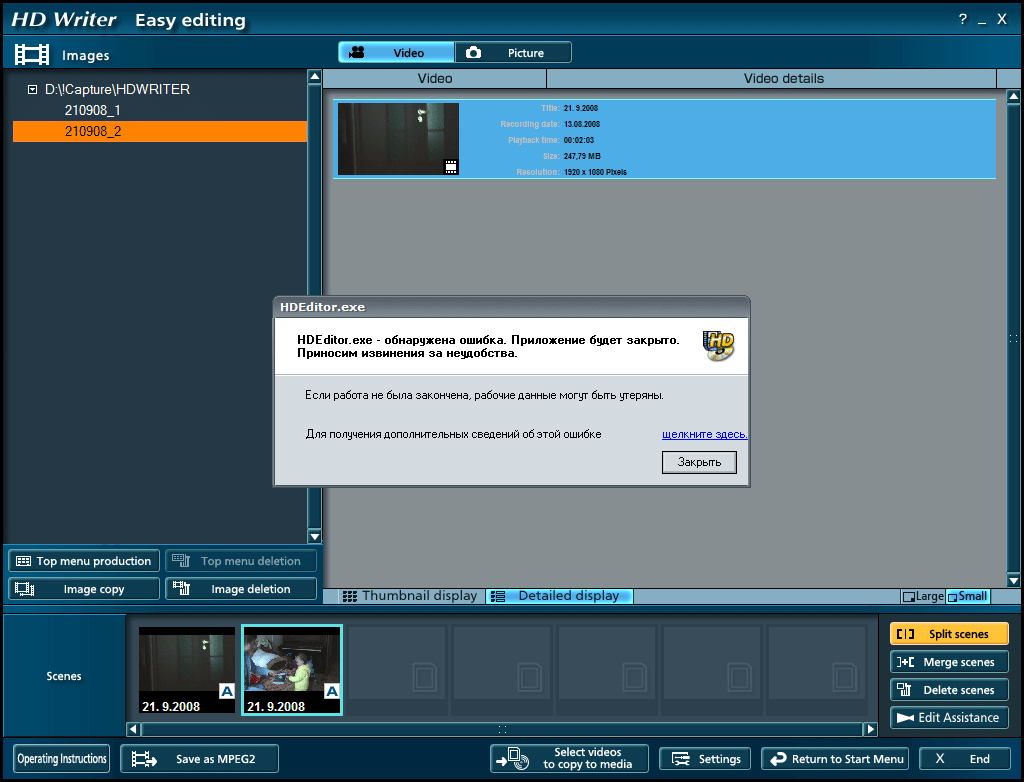Click Select videos to copy to media
The image size is (1024, 782).
569,758
